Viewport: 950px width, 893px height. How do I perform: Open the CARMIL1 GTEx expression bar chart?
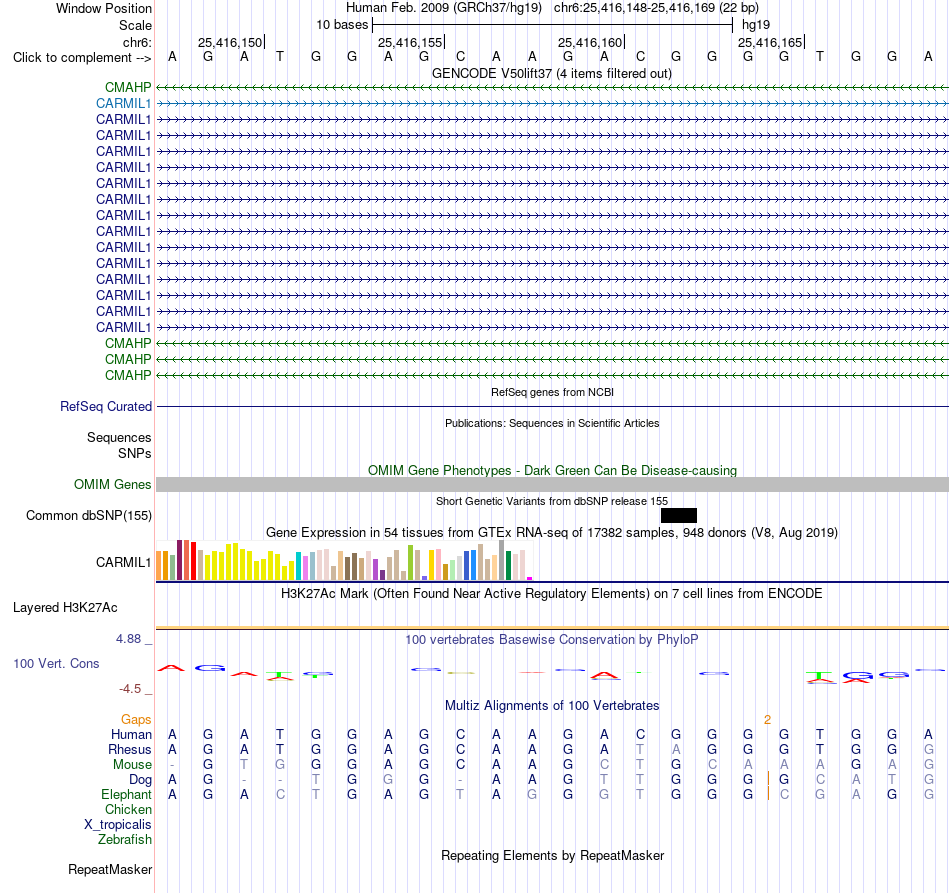pyautogui.click(x=344, y=560)
